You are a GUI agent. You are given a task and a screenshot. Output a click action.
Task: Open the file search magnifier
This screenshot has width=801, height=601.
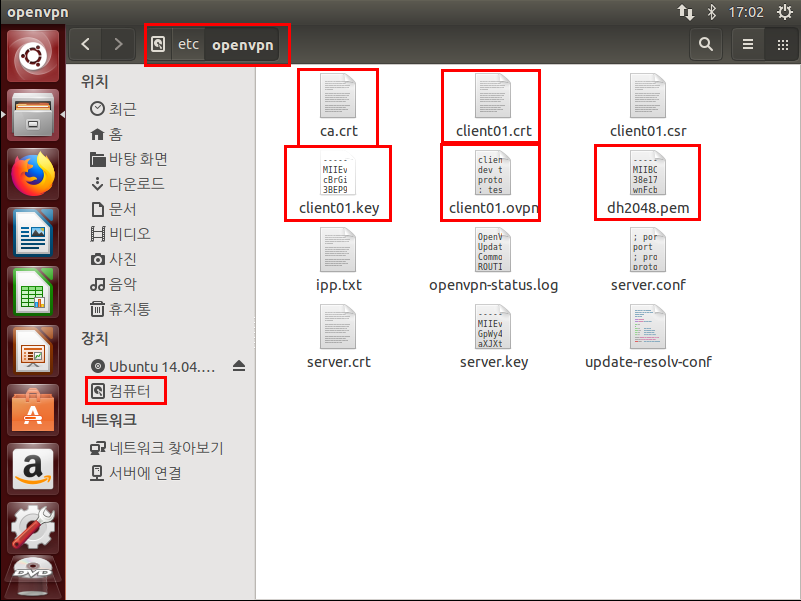pyautogui.click(x=706, y=44)
